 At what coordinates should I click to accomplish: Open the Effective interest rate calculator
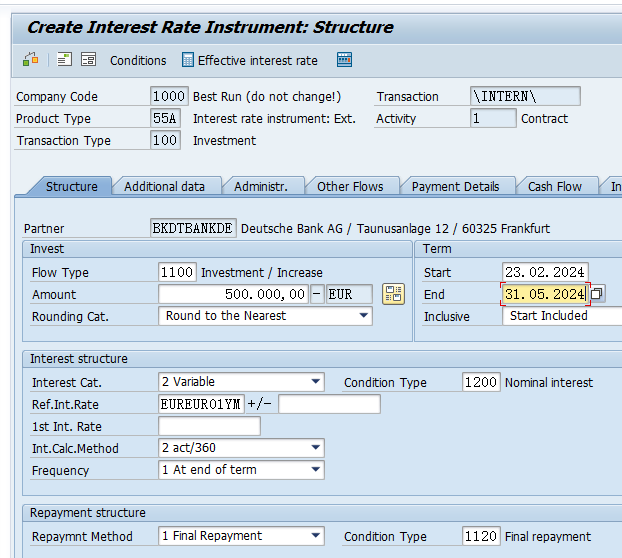tap(250, 60)
